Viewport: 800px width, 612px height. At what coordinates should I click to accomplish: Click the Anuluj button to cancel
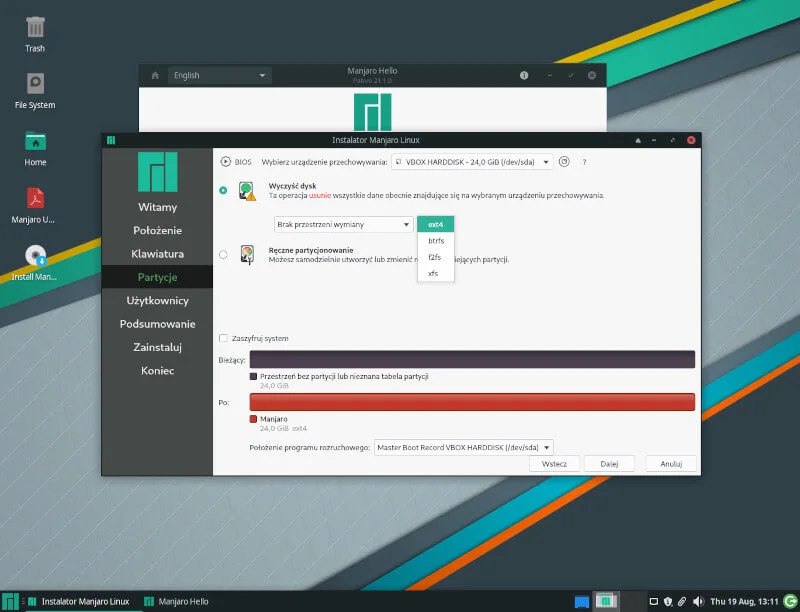tap(671, 463)
